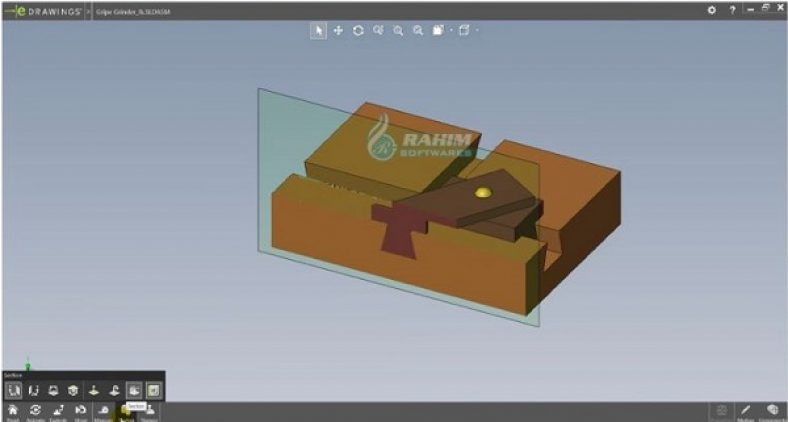Click the plane with curved arrow icon
Screen dimensions: 788x422
114,390
